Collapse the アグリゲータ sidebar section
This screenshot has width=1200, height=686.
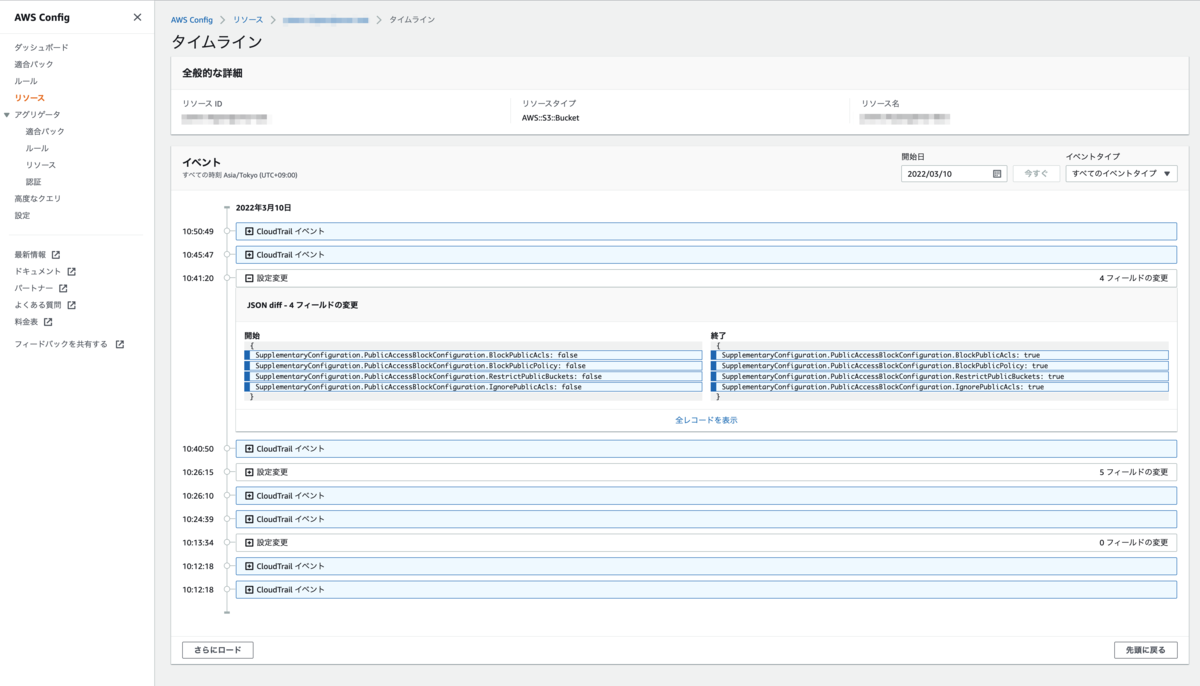(x=8, y=115)
